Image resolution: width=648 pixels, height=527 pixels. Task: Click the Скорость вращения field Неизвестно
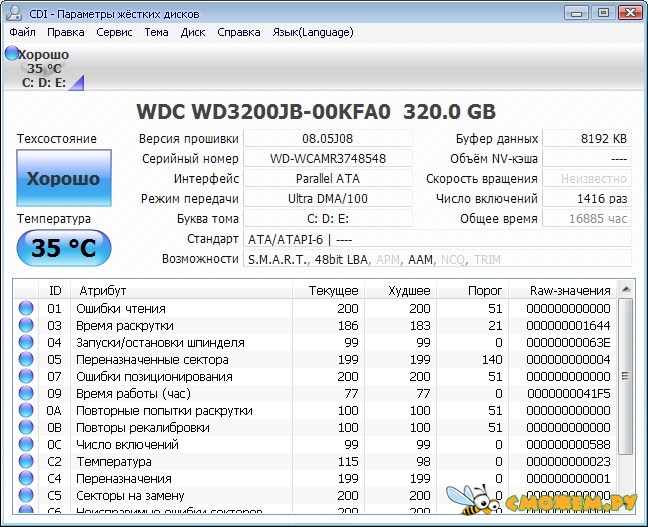coord(587,179)
